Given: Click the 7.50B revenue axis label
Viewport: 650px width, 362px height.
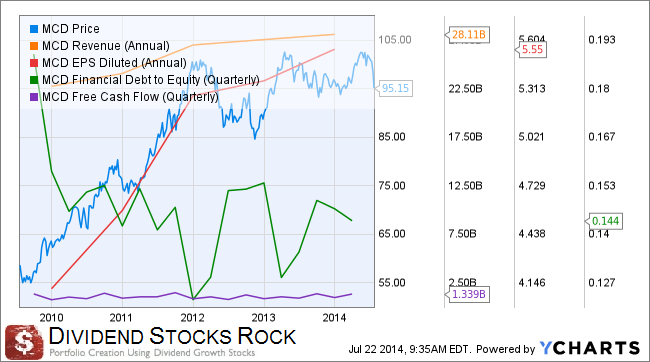Looking at the screenshot, I should (x=462, y=234).
